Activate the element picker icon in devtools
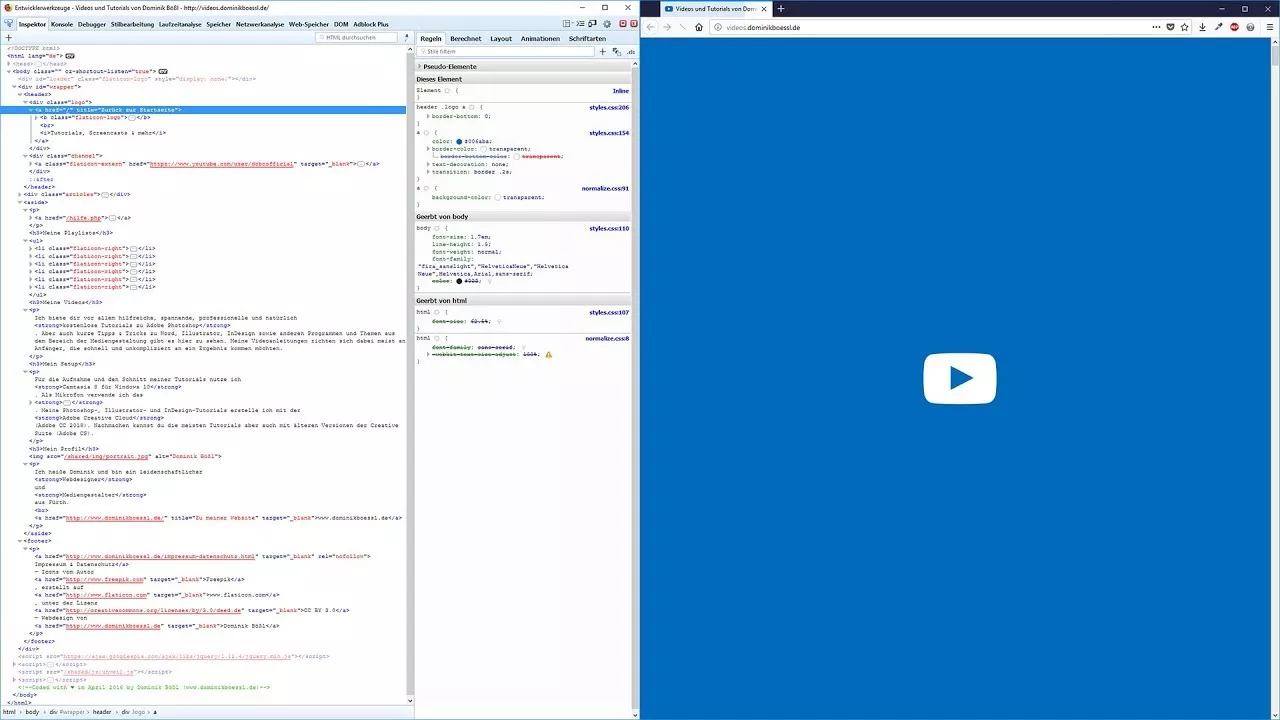Image resolution: width=1280 pixels, height=720 pixels. (8, 24)
